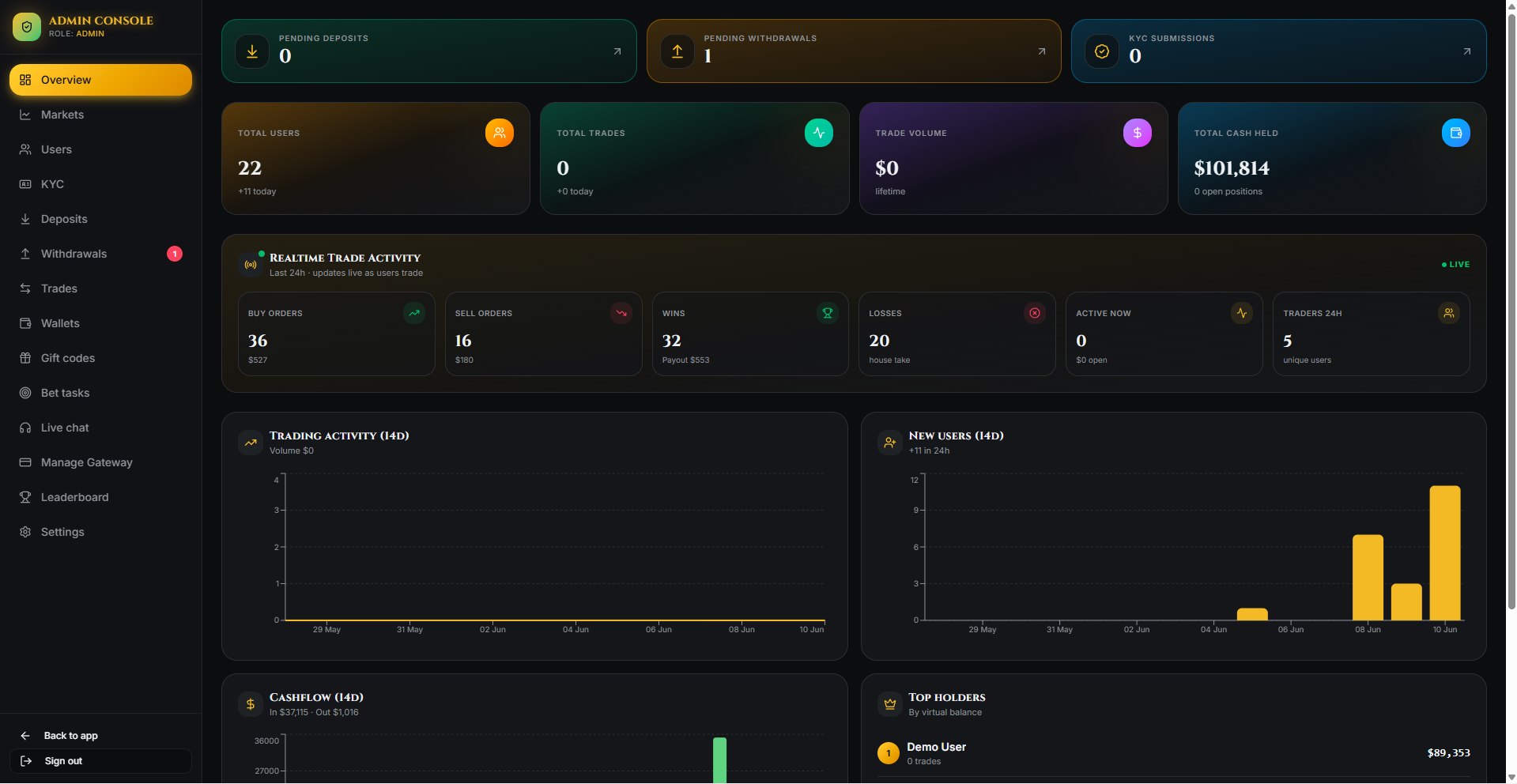Image resolution: width=1517 pixels, height=784 pixels.
Task: Click the Sell Orders trending-down icon
Action: (x=621, y=313)
